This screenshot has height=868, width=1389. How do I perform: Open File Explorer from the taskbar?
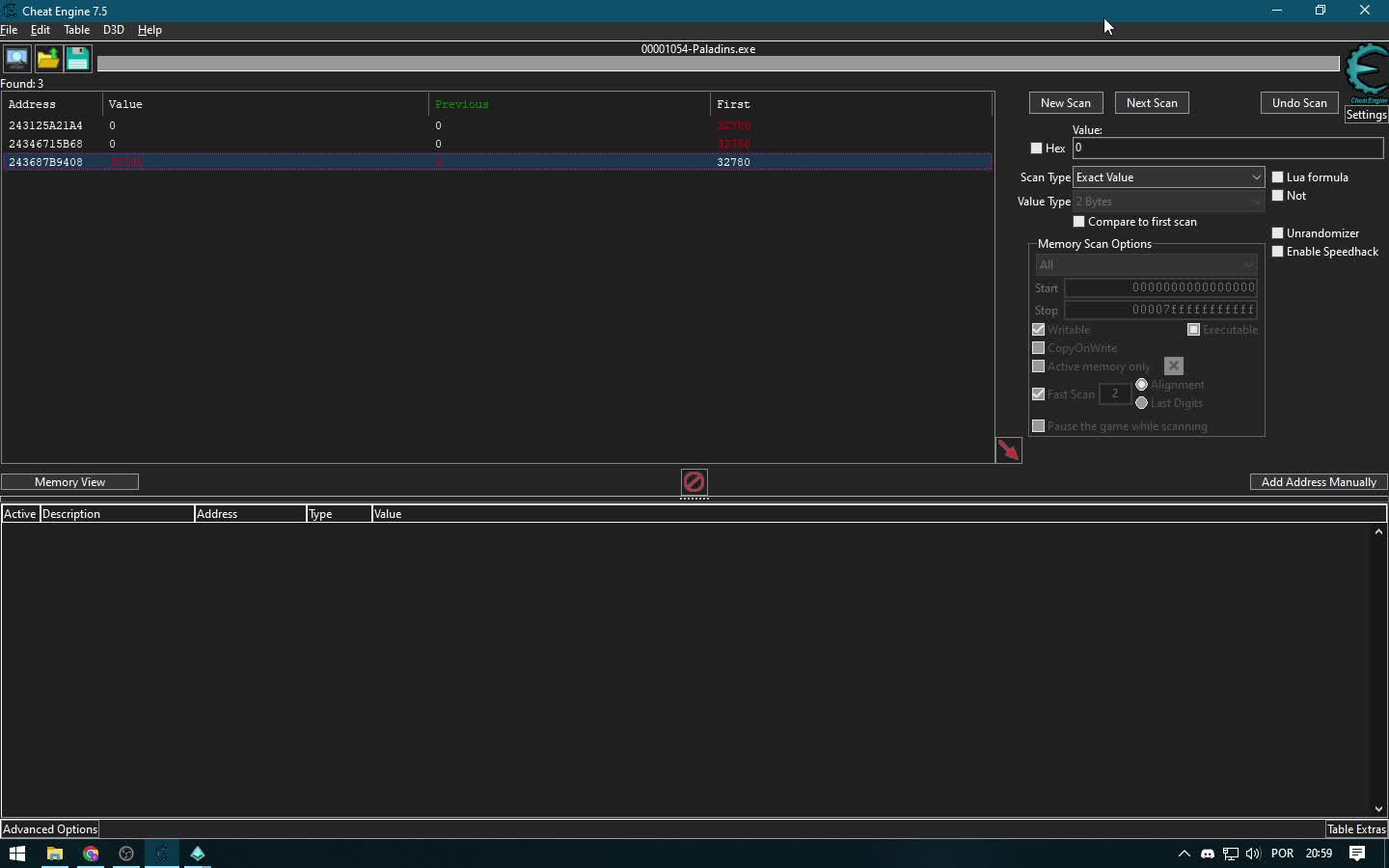pyautogui.click(x=55, y=854)
